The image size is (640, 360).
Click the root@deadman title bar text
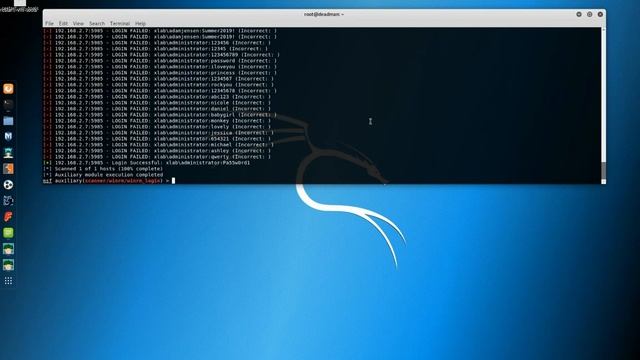pos(324,14)
